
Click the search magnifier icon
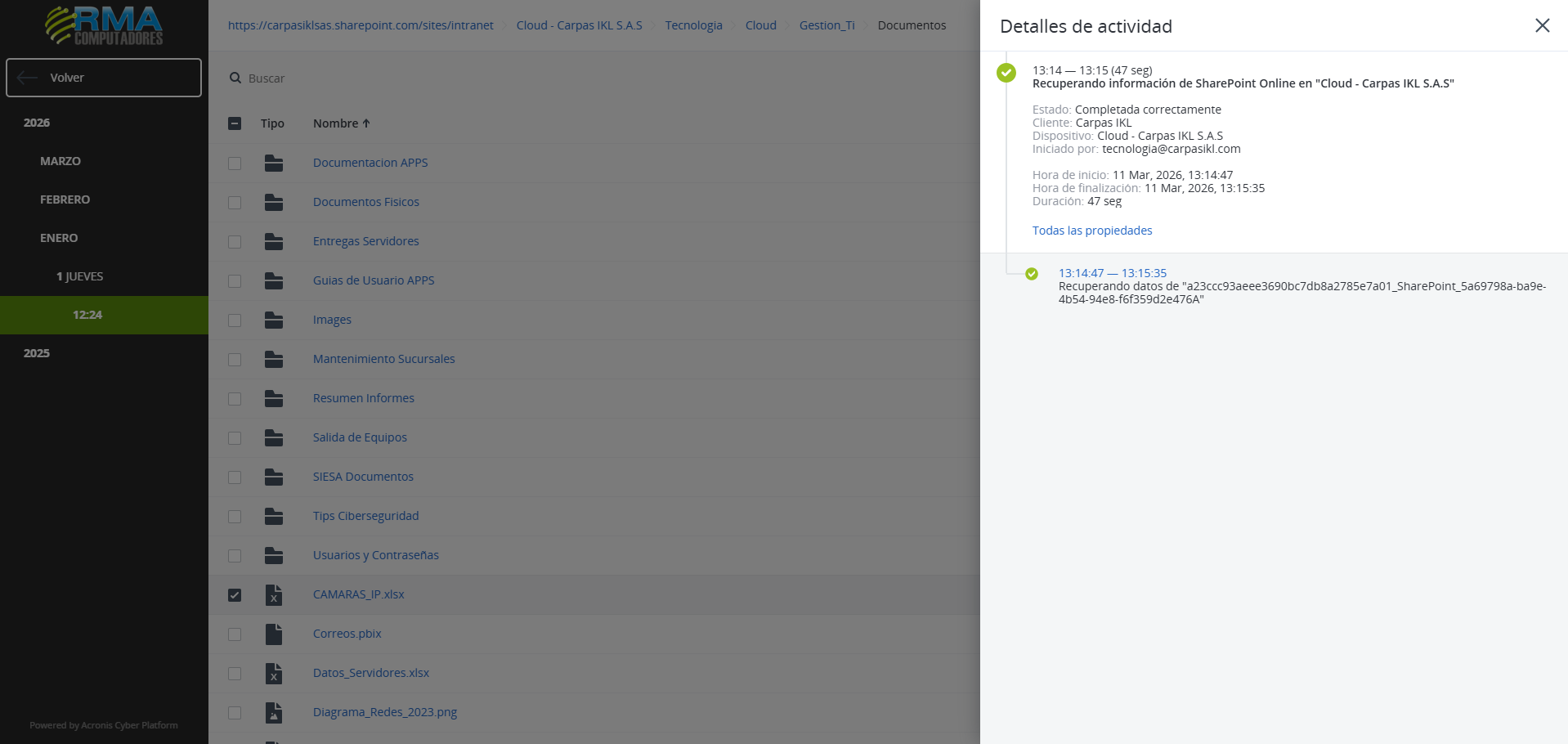(x=235, y=78)
